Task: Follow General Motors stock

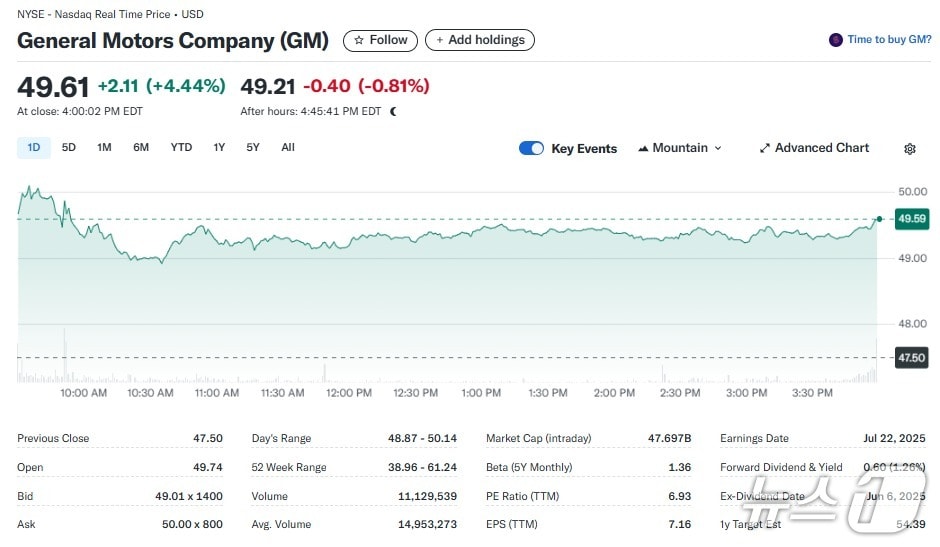Action: (380, 40)
